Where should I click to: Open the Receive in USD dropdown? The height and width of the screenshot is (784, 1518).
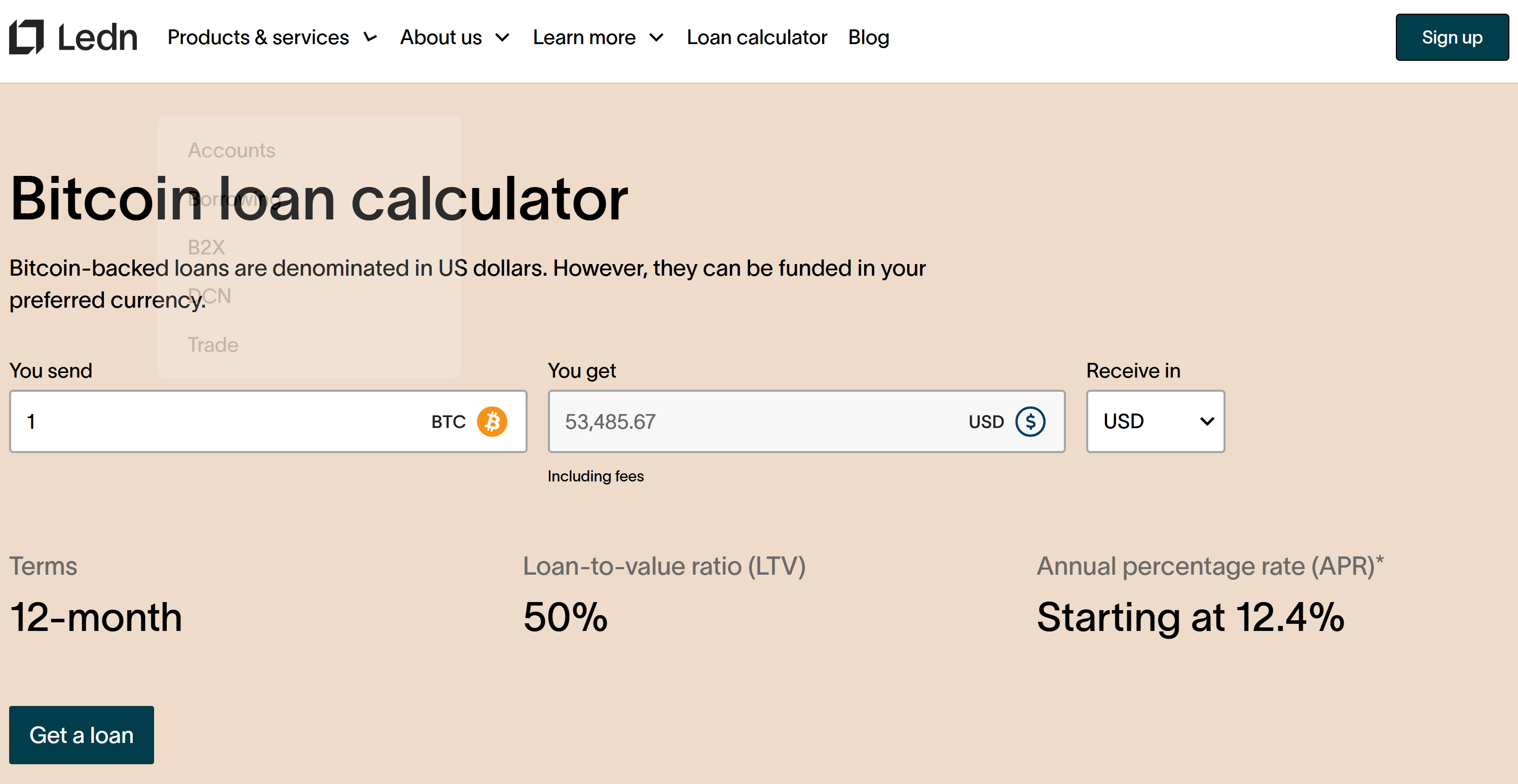(x=1155, y=421)
